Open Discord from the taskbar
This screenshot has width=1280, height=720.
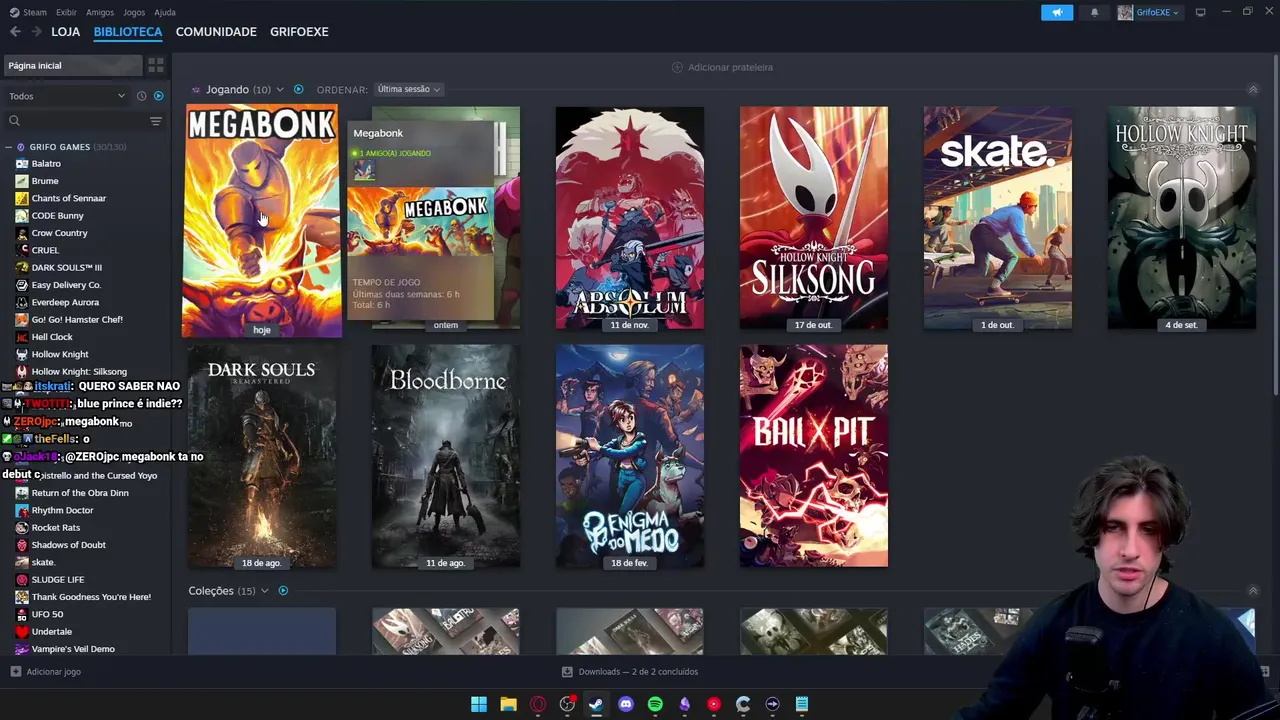coord(626,704)
